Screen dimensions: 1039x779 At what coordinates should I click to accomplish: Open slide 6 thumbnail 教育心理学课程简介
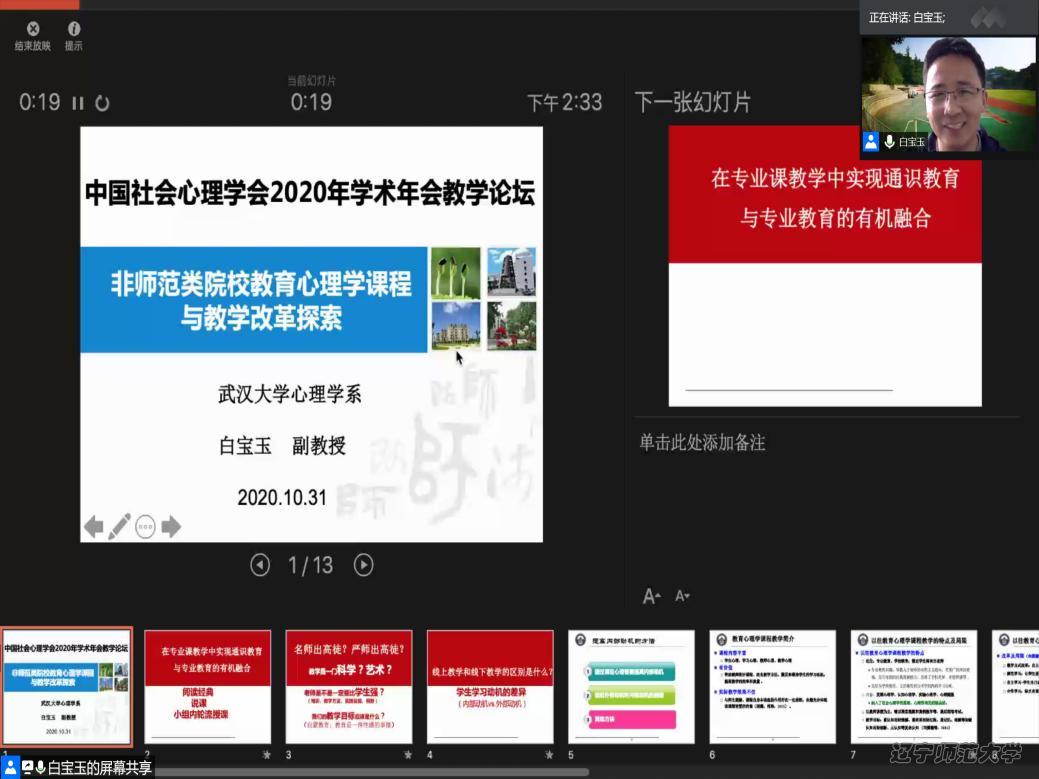pos(772,685)
